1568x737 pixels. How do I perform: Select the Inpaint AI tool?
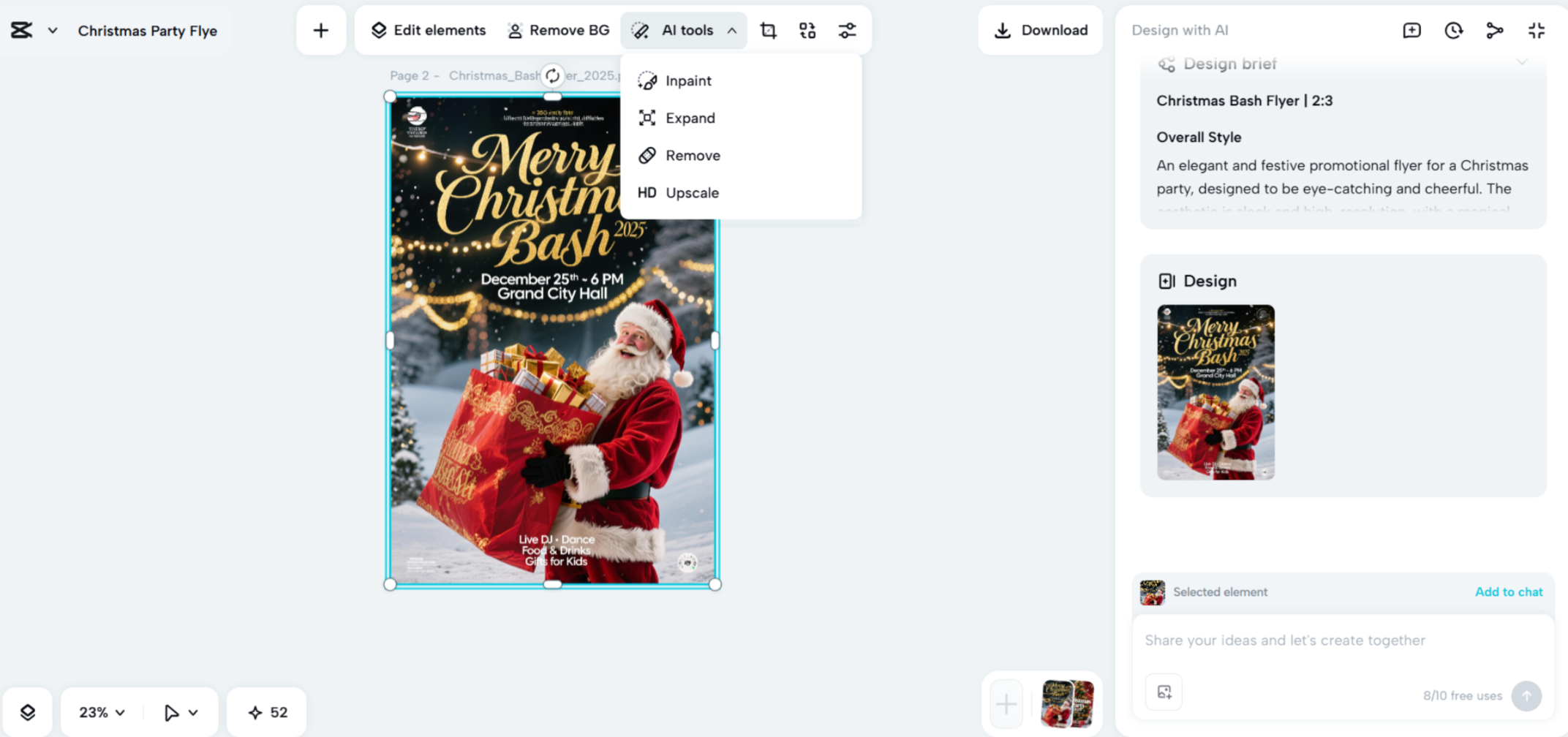pos(687,80)
